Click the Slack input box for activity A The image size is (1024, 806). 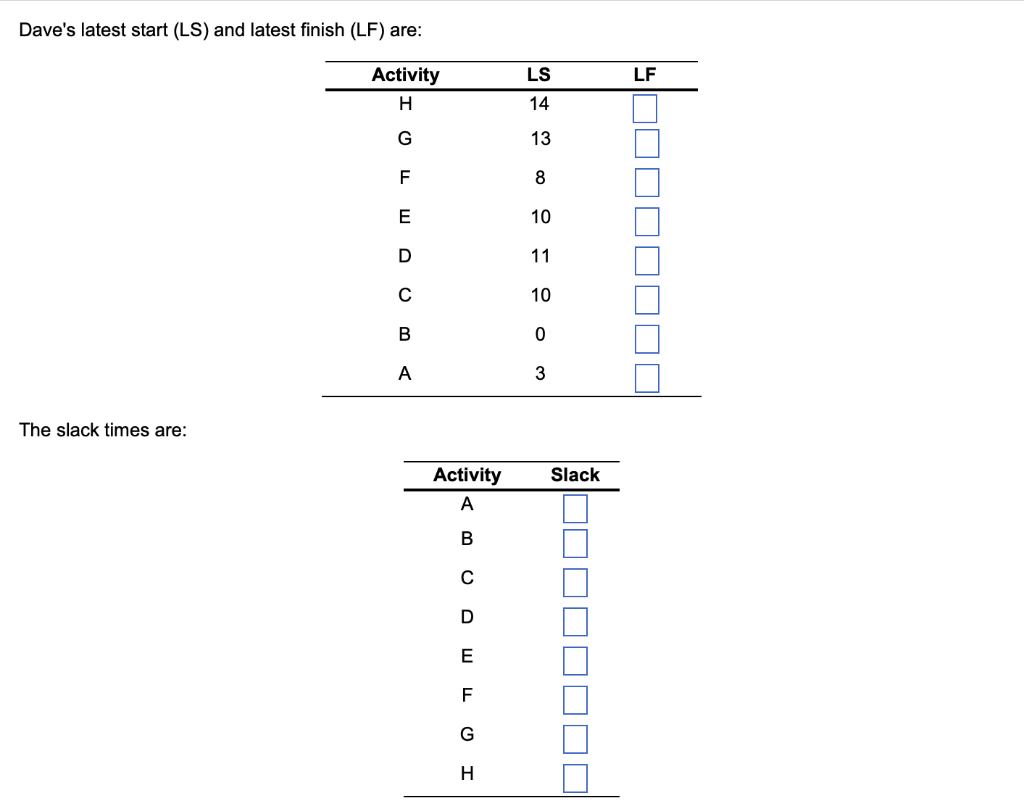[x=575, y=508]
